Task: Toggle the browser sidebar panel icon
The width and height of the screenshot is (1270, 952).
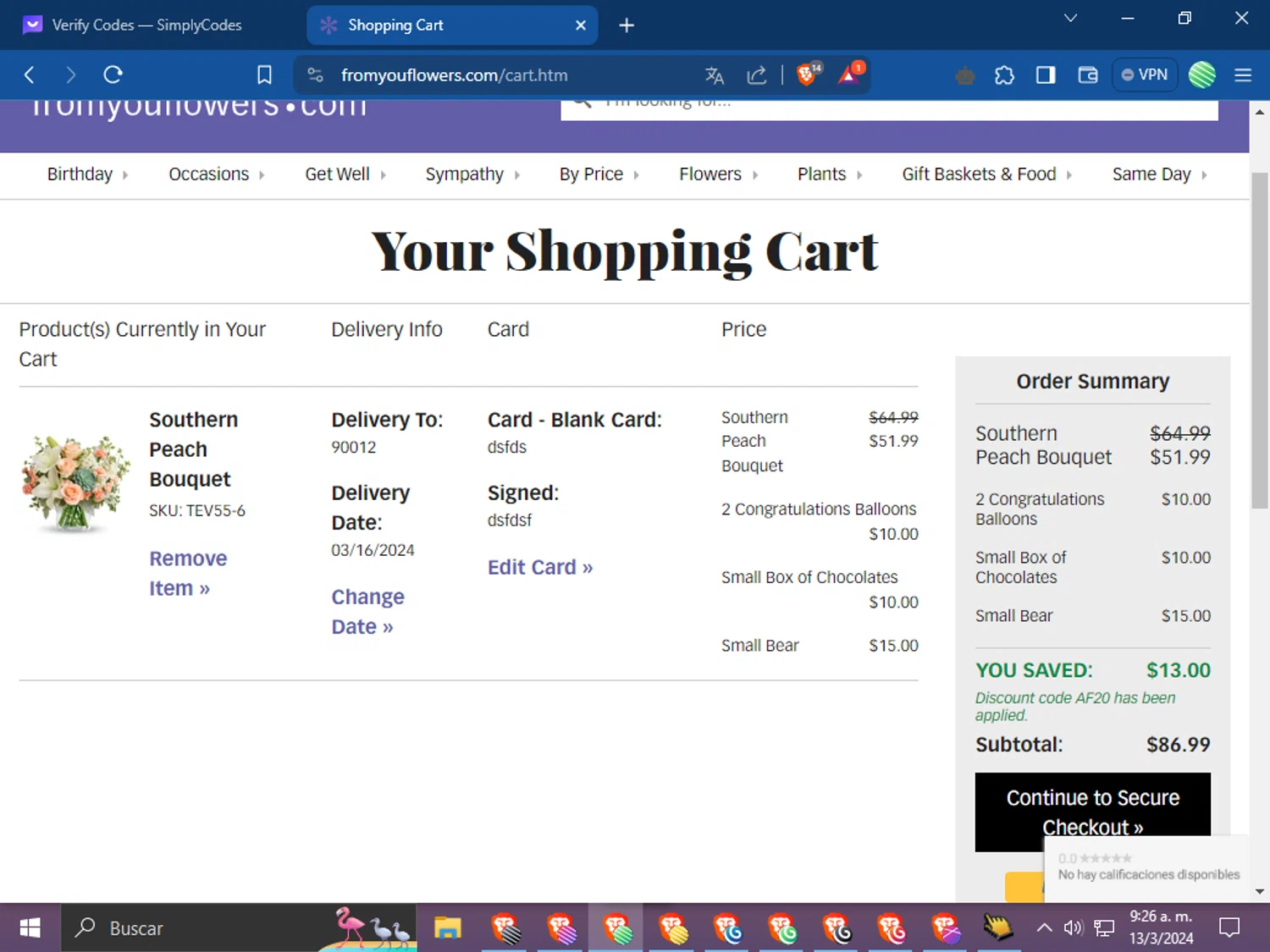Action: point(1046,75)
